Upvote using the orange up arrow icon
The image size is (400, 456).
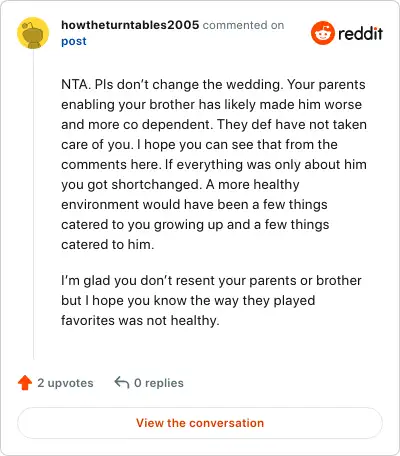25,383
